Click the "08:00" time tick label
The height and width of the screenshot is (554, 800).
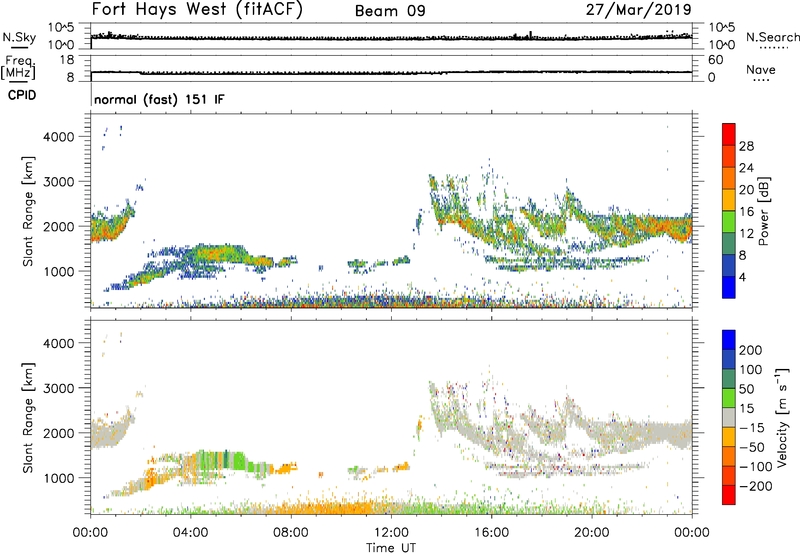tap(290, 533)
